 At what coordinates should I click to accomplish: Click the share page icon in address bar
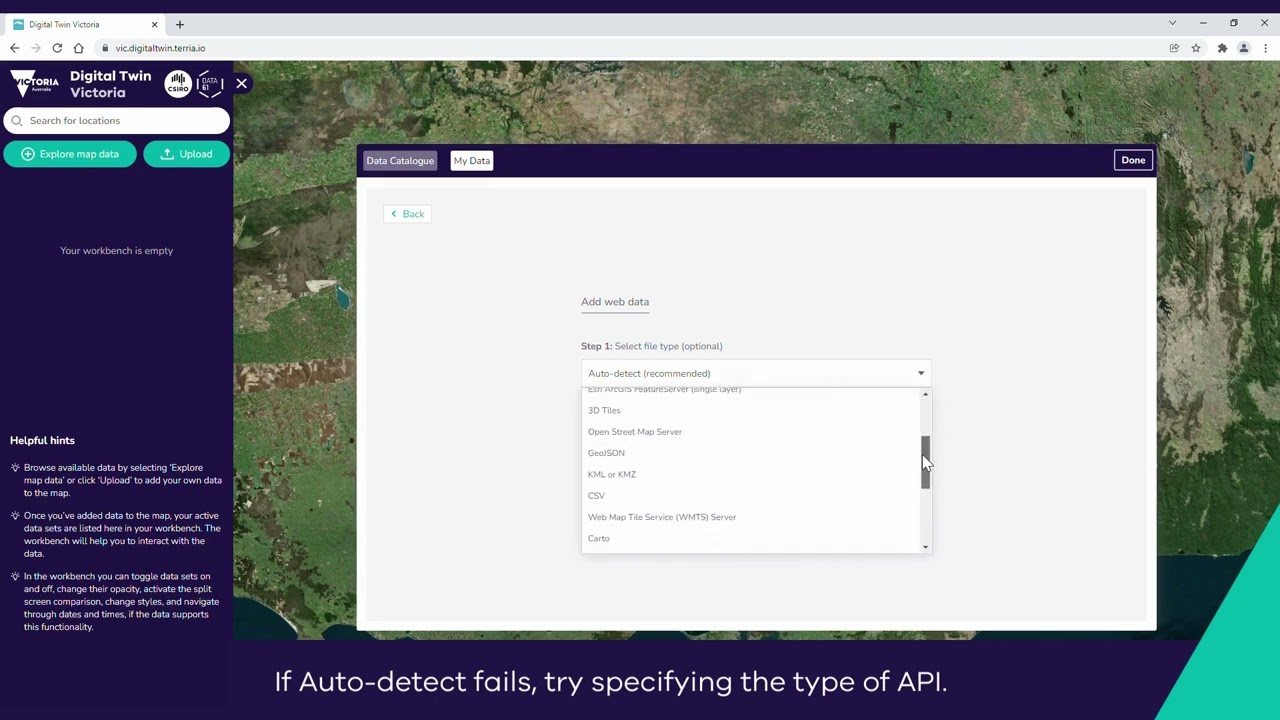click(1174, 48)
